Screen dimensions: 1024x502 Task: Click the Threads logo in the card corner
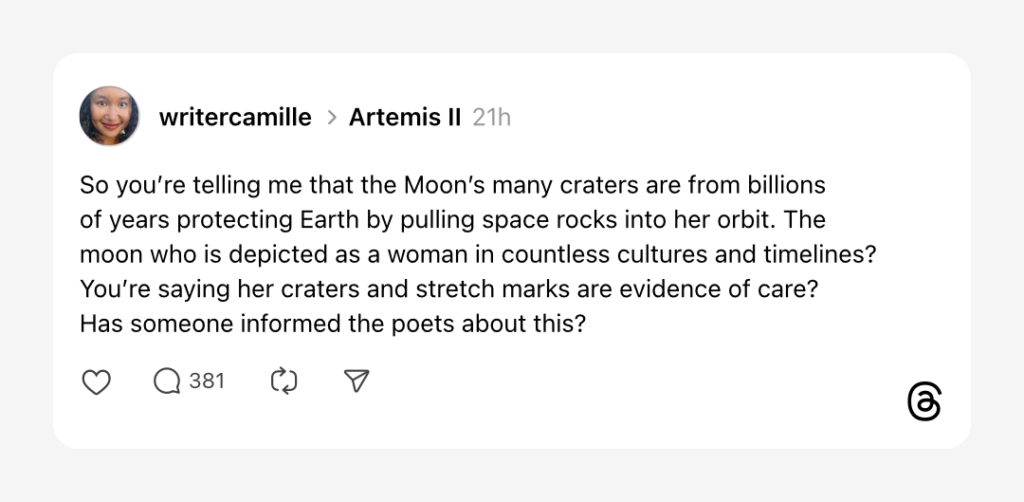(x=924, y=401)
